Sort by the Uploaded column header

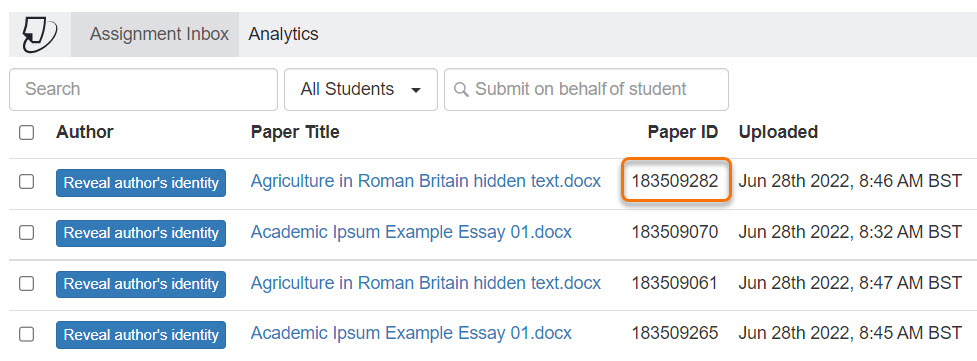coord(778,132)
